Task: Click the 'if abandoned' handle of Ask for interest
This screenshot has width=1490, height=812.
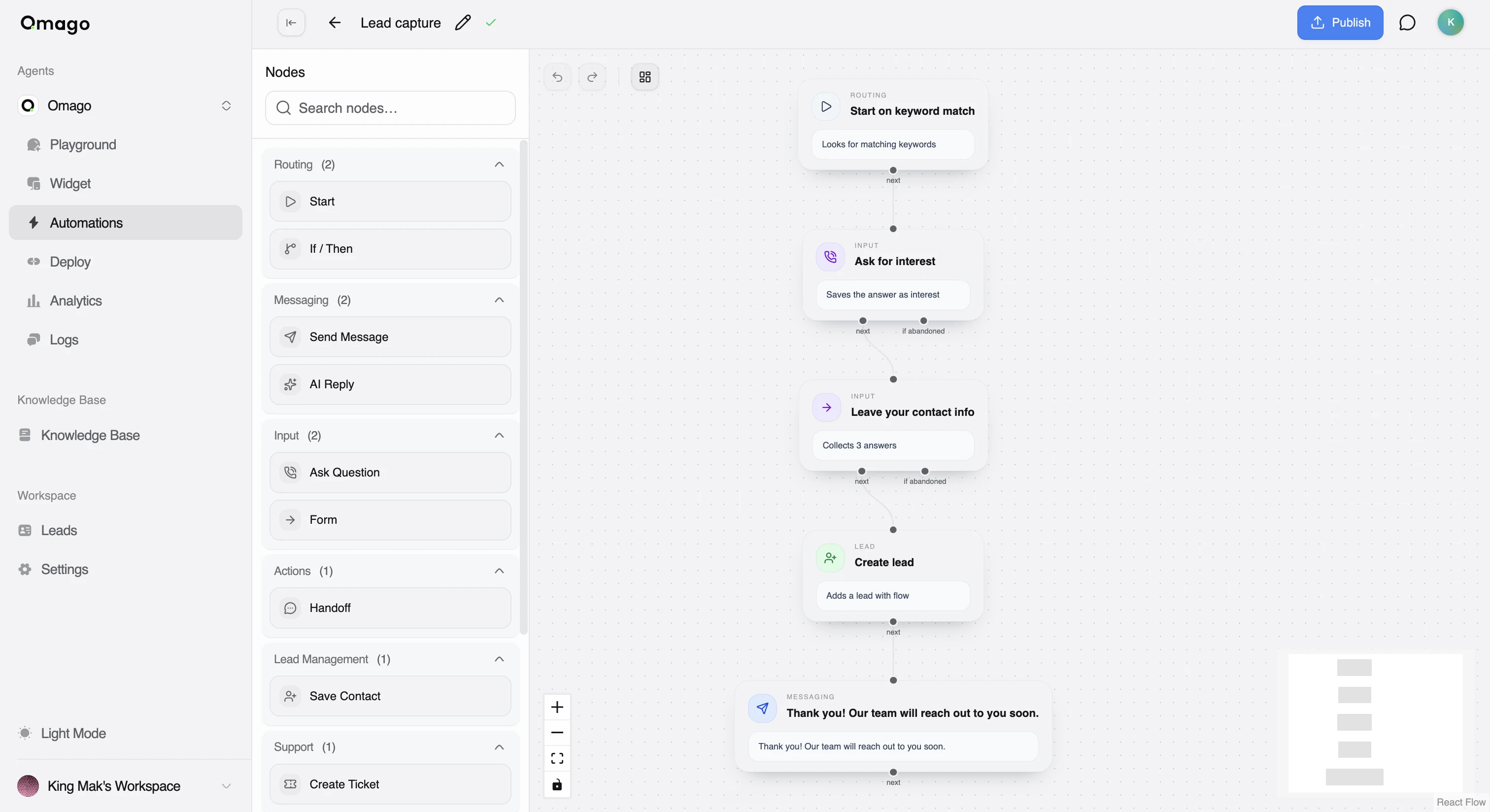Action: [923, 320]
